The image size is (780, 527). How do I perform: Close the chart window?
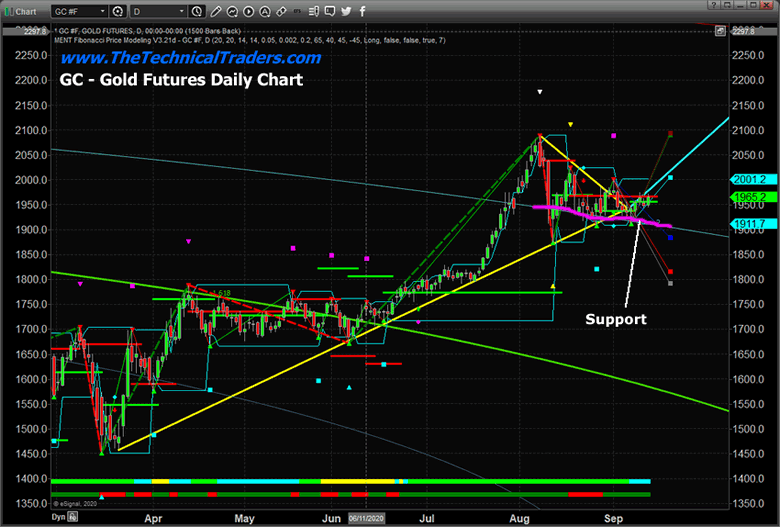pyautogui.click(x=769, y=5)
